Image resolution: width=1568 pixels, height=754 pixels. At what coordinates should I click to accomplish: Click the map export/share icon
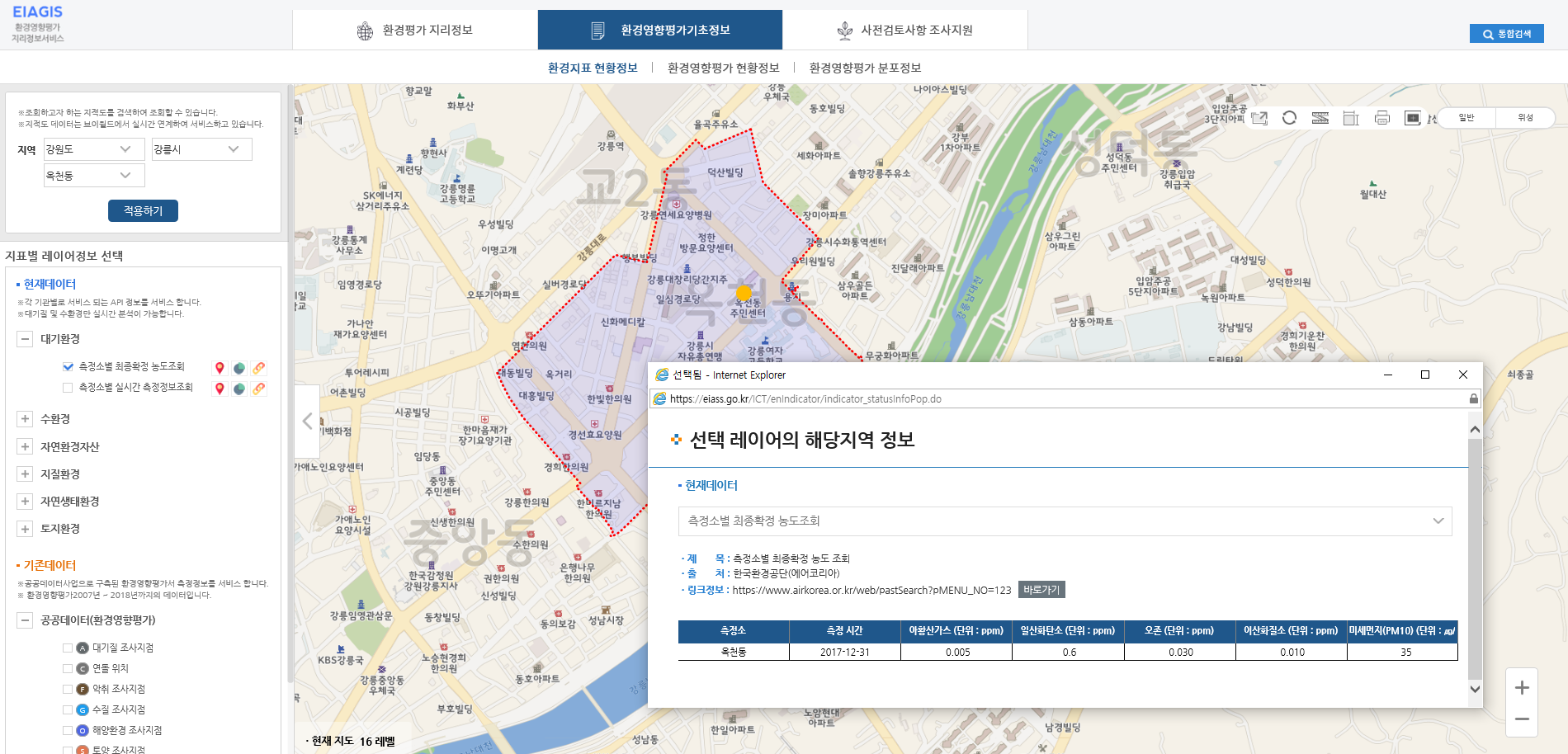tap(1259, 118)
